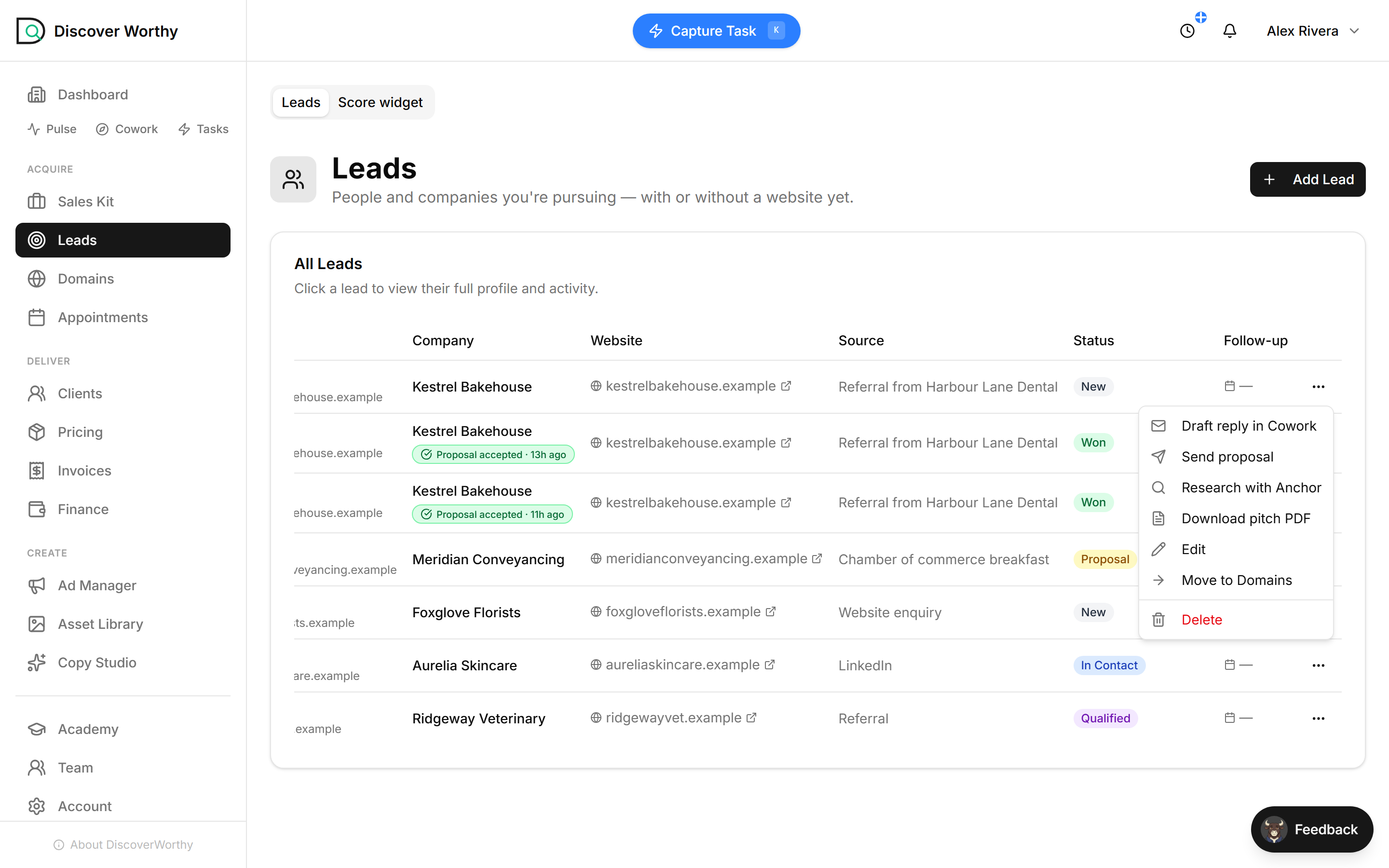Viewport: 1389px width, 868px height.
Task: Open the meridianconveyancing.example website link
Action: (706, 558)
